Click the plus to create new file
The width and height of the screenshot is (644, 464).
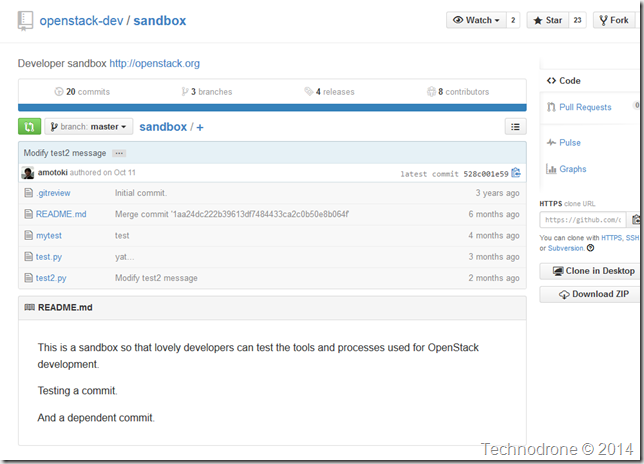tap(200, 127)
